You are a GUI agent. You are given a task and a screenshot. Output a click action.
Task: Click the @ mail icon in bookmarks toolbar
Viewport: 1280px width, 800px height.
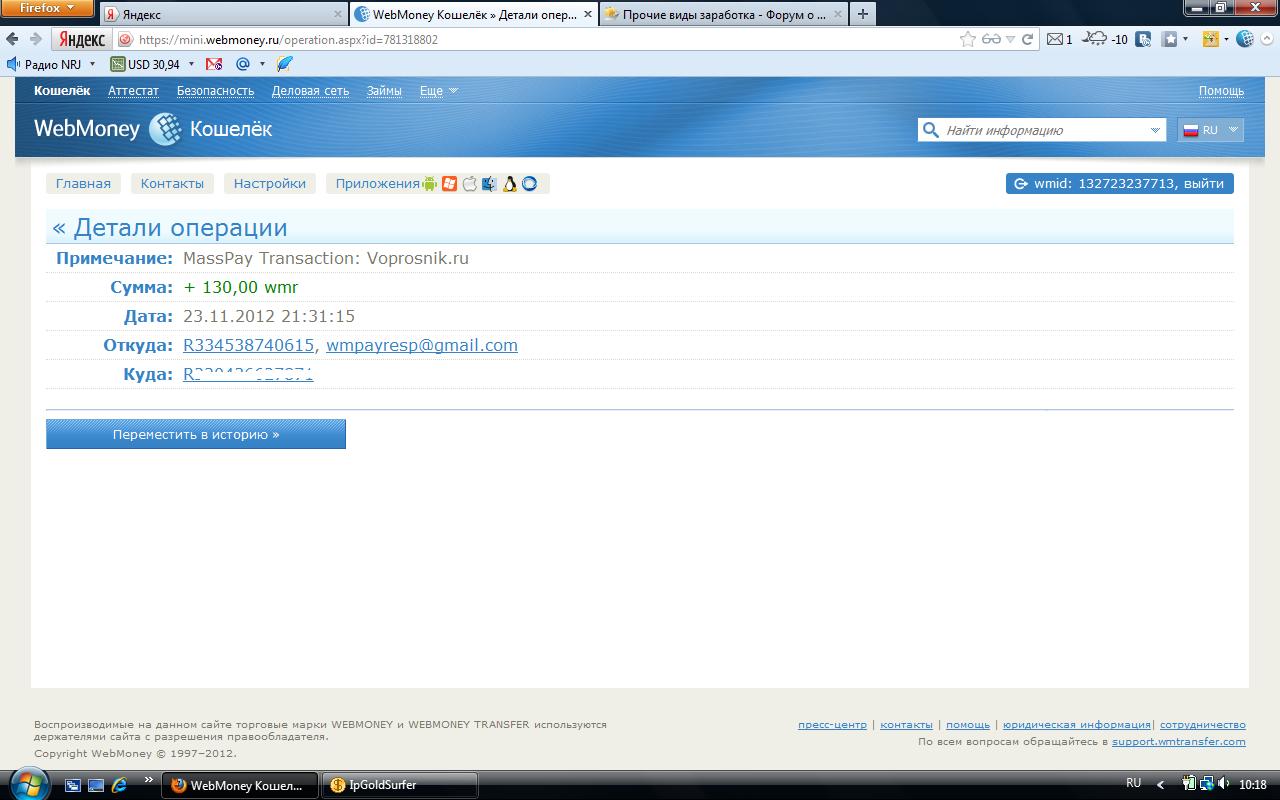pyautogui.click(x=242, y=64)
